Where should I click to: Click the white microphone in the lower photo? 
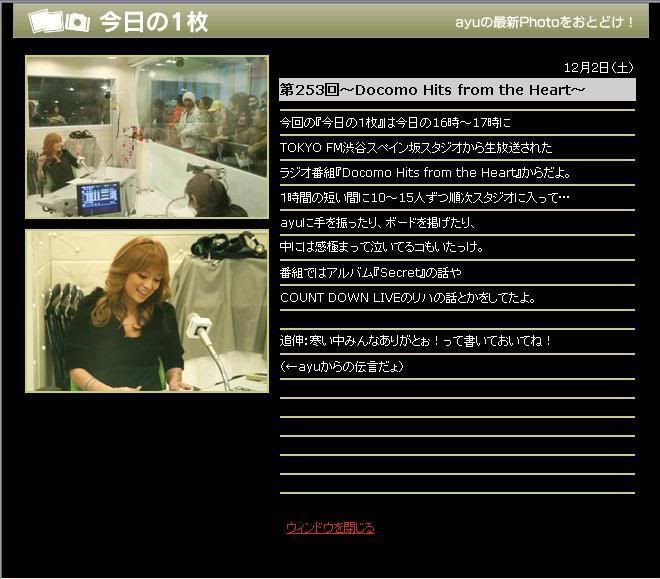coord(197,327)
